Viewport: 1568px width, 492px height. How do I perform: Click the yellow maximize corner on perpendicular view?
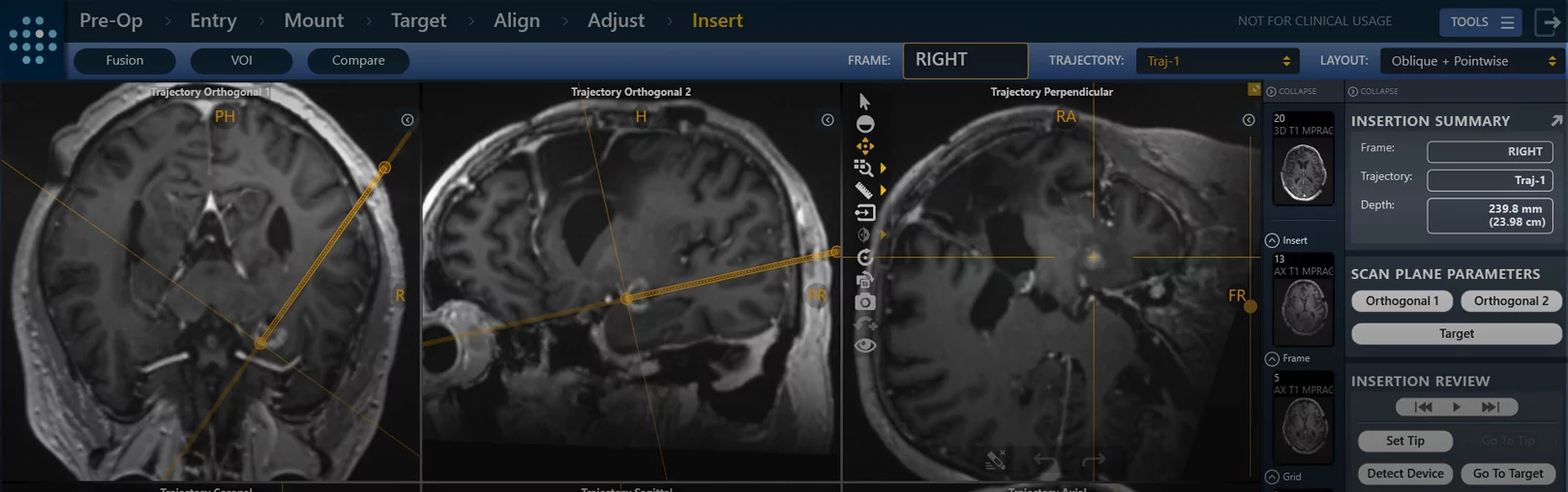click(1254, 89)
